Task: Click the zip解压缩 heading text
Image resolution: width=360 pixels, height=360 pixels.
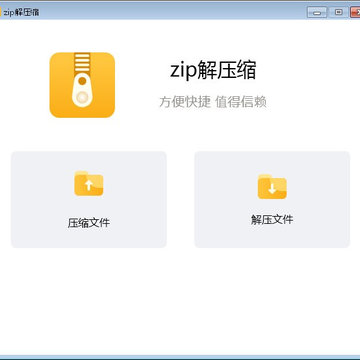Action: click(213, 71)
